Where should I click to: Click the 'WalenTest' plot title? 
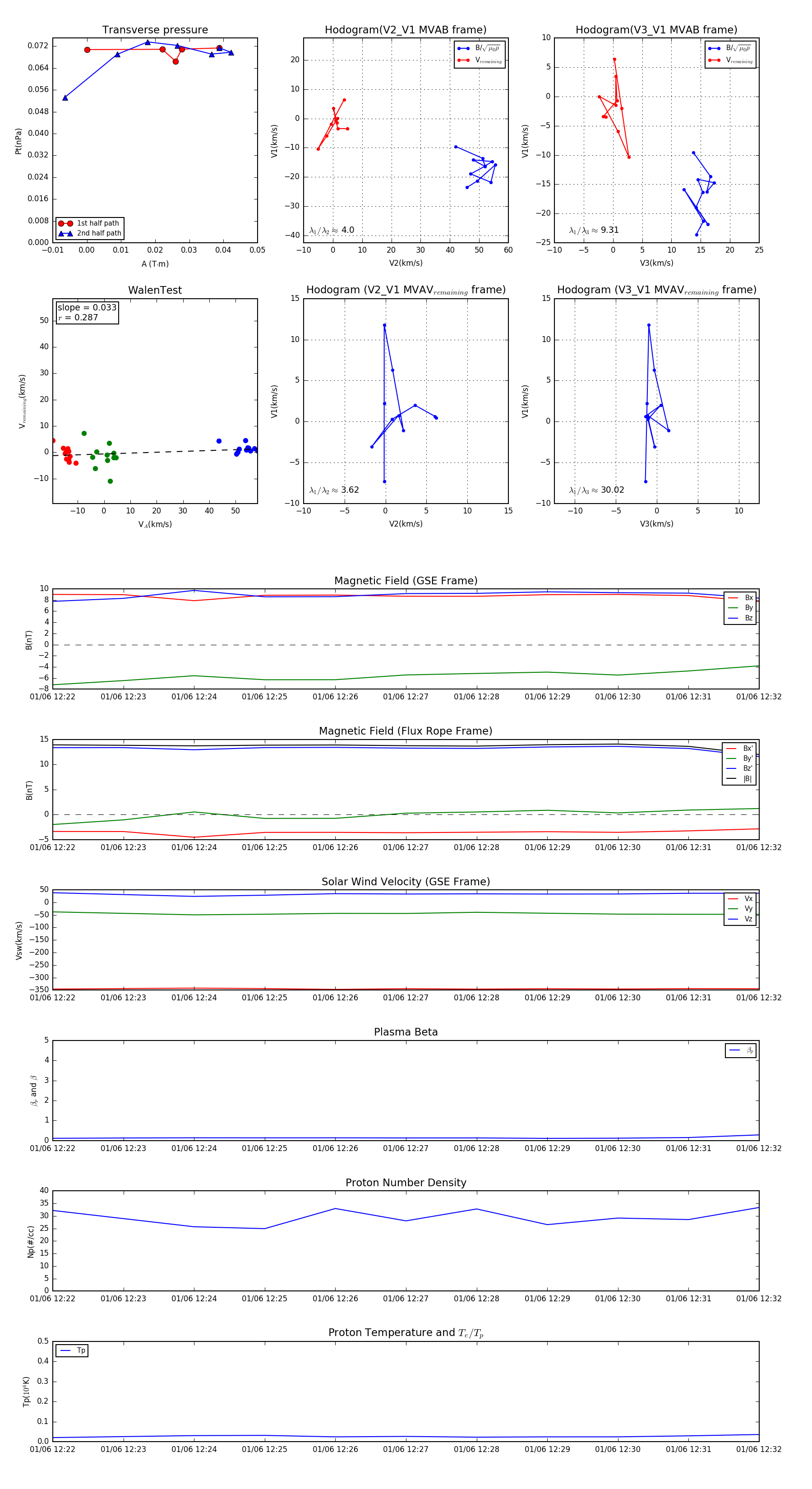pyautogui.click(x=155, y=290)
